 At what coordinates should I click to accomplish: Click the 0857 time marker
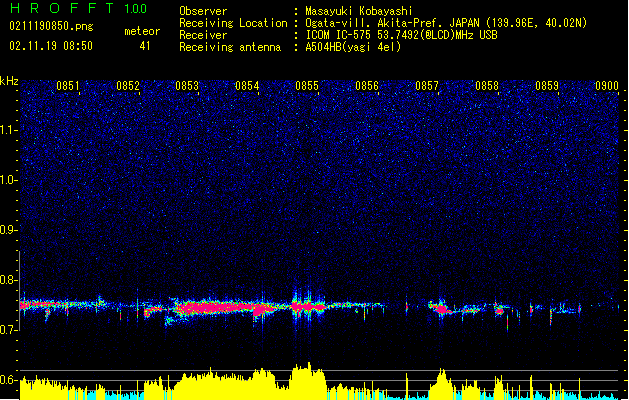(x=427, y=86)
